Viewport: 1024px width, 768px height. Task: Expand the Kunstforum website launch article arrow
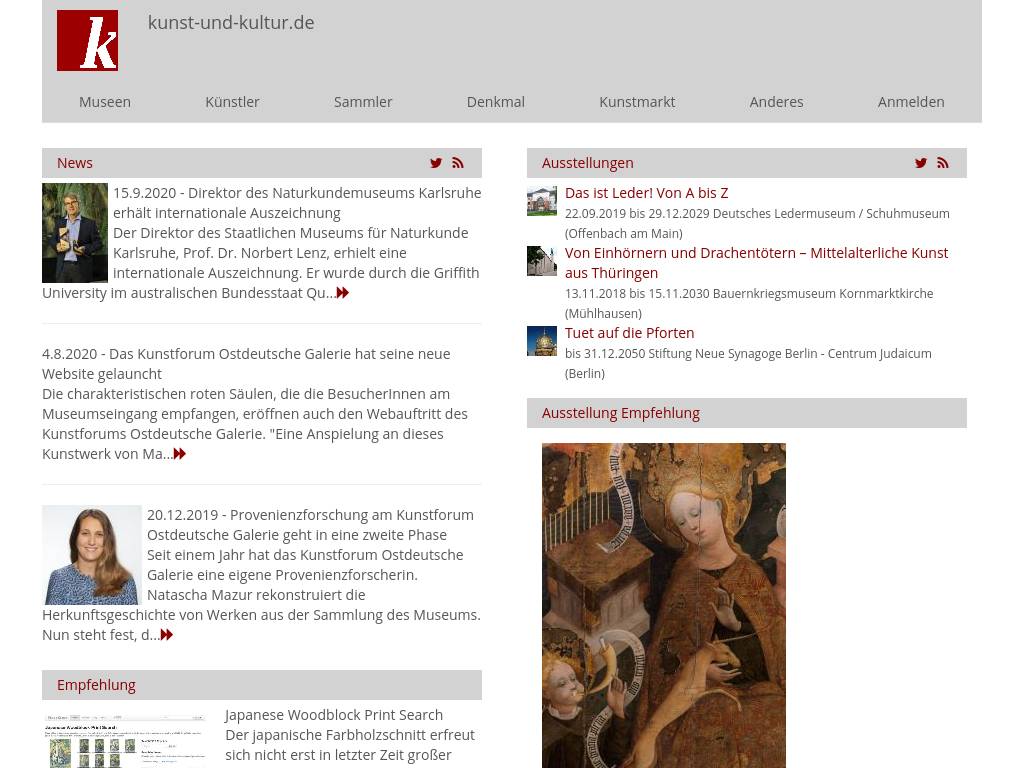click(180, 454)
